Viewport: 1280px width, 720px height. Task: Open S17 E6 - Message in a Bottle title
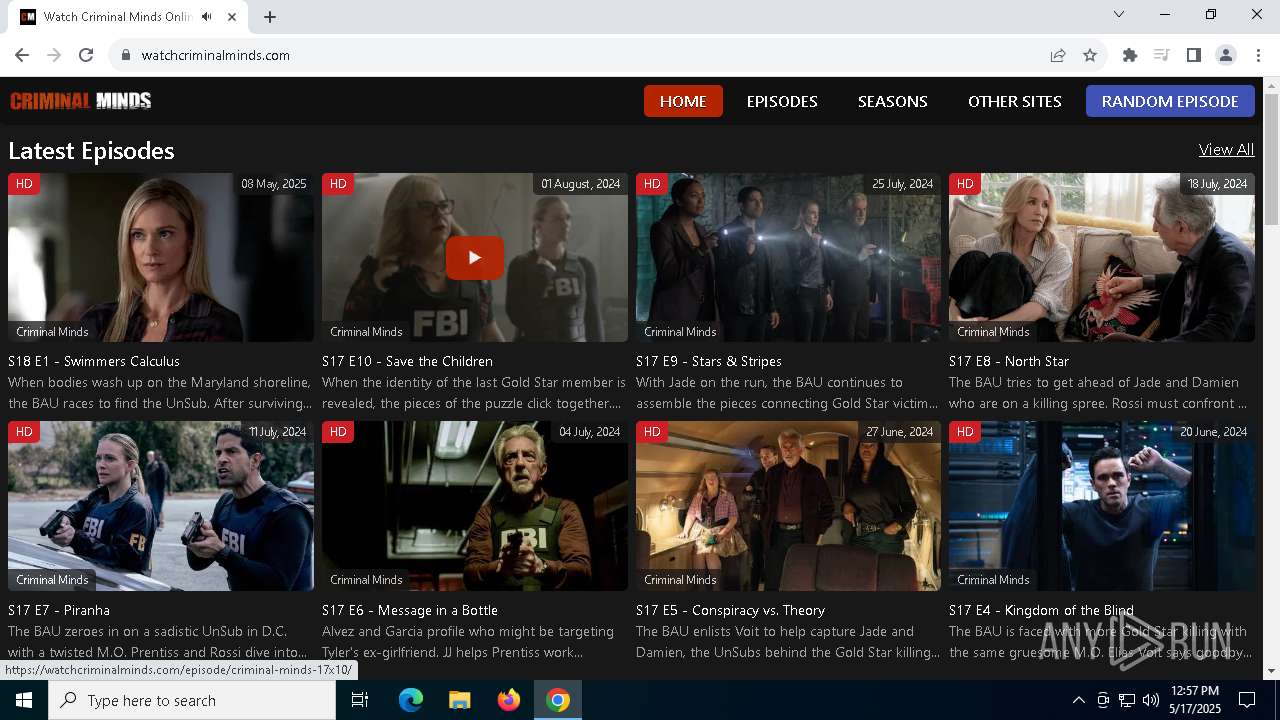pyautogui.click(x=410, y=610)
